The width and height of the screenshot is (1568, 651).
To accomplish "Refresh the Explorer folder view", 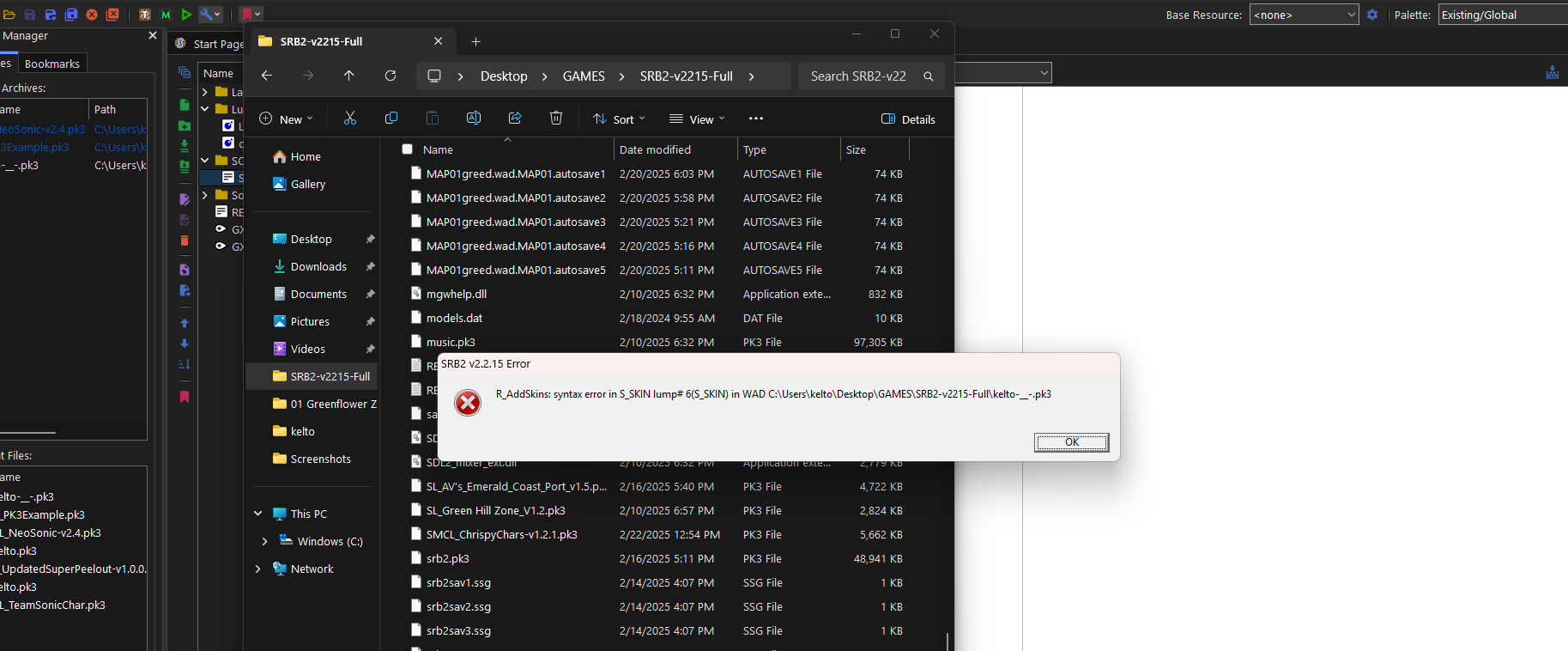I will pyautogui.click(x=390, y=76).
